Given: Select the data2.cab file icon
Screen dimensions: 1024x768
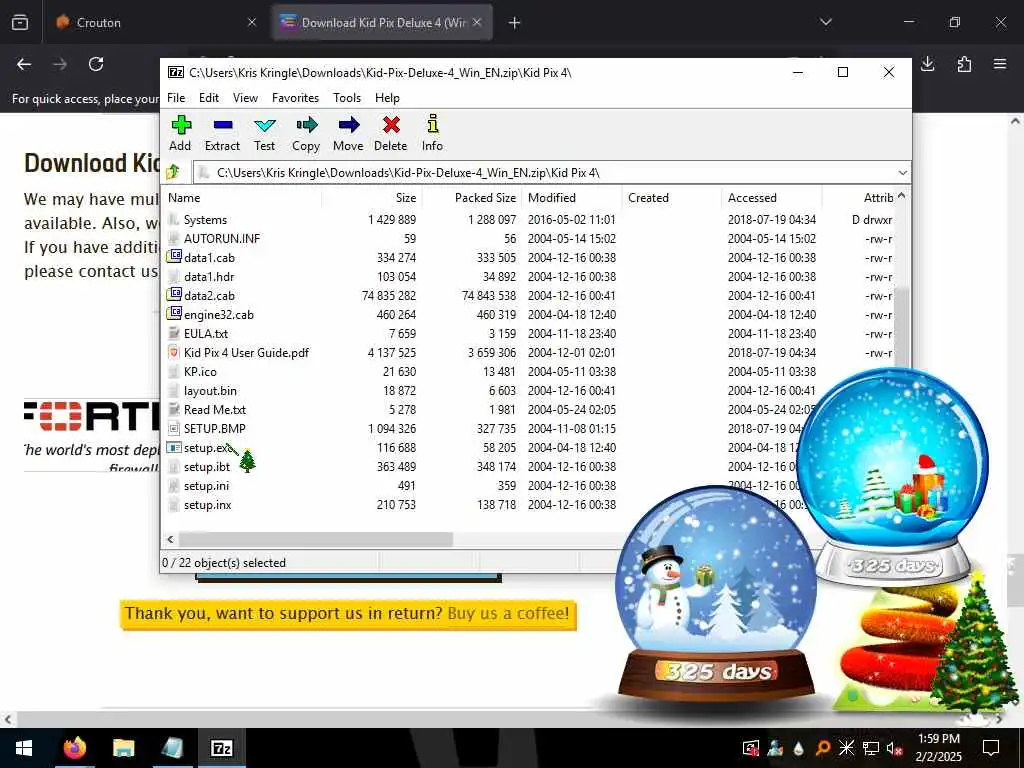Looking at the screenshot, I should click(x=174, y=295).
